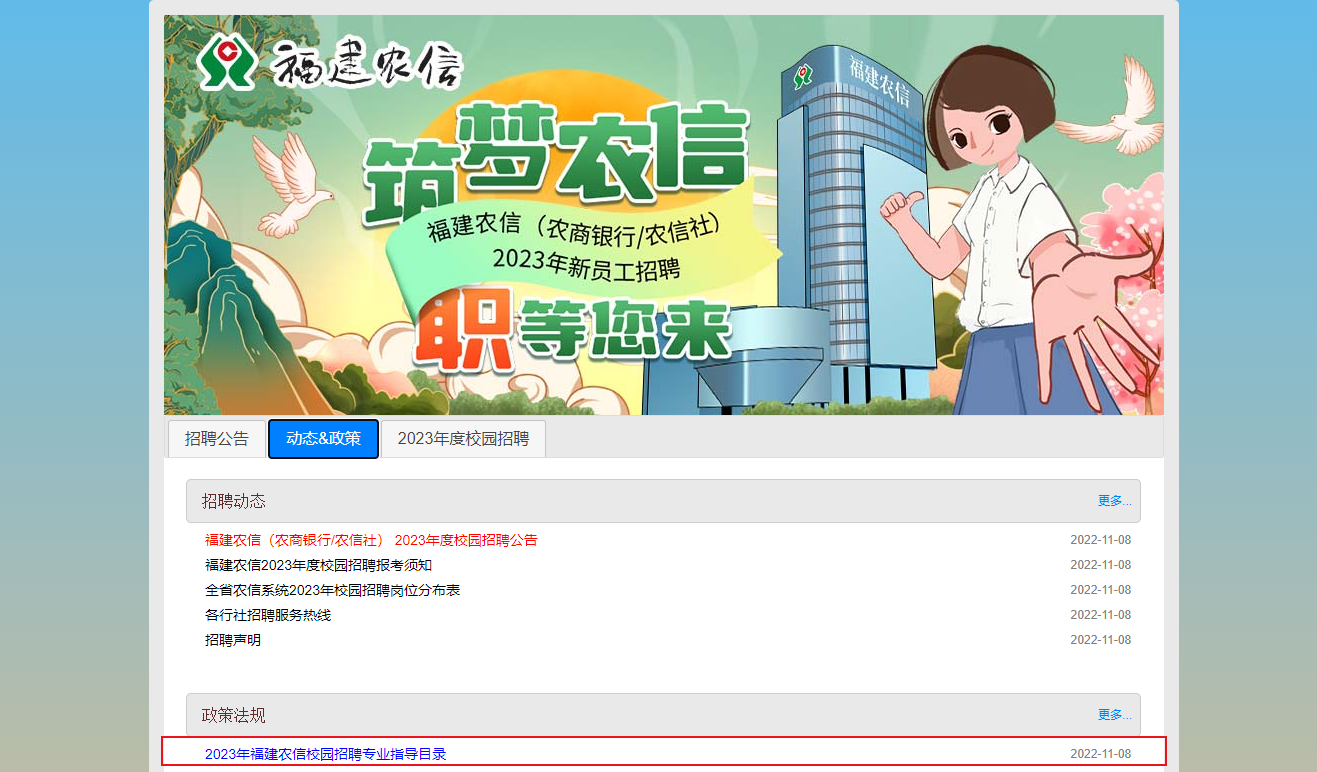Click the date beside 福建农信2023年度校园招聘报考须知
Image resolution: width=1317 pixels, height=772 pixels.
[x=1101, y=565]
